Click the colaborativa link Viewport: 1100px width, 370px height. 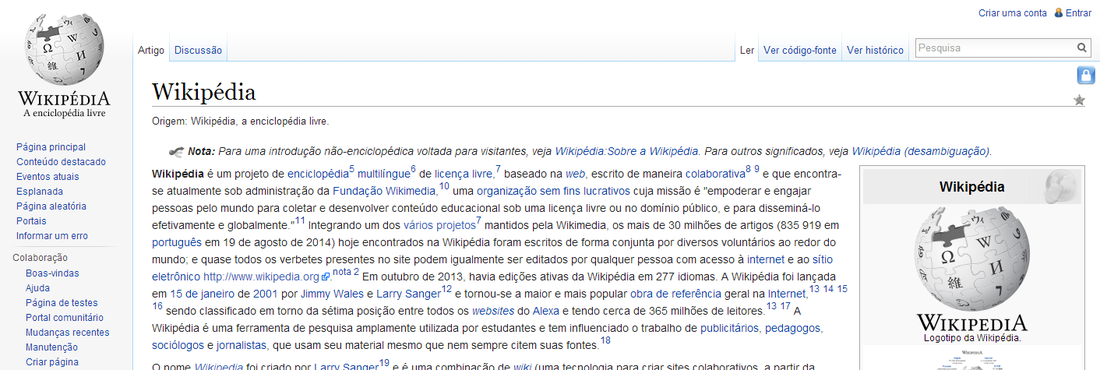coord(715,173)
